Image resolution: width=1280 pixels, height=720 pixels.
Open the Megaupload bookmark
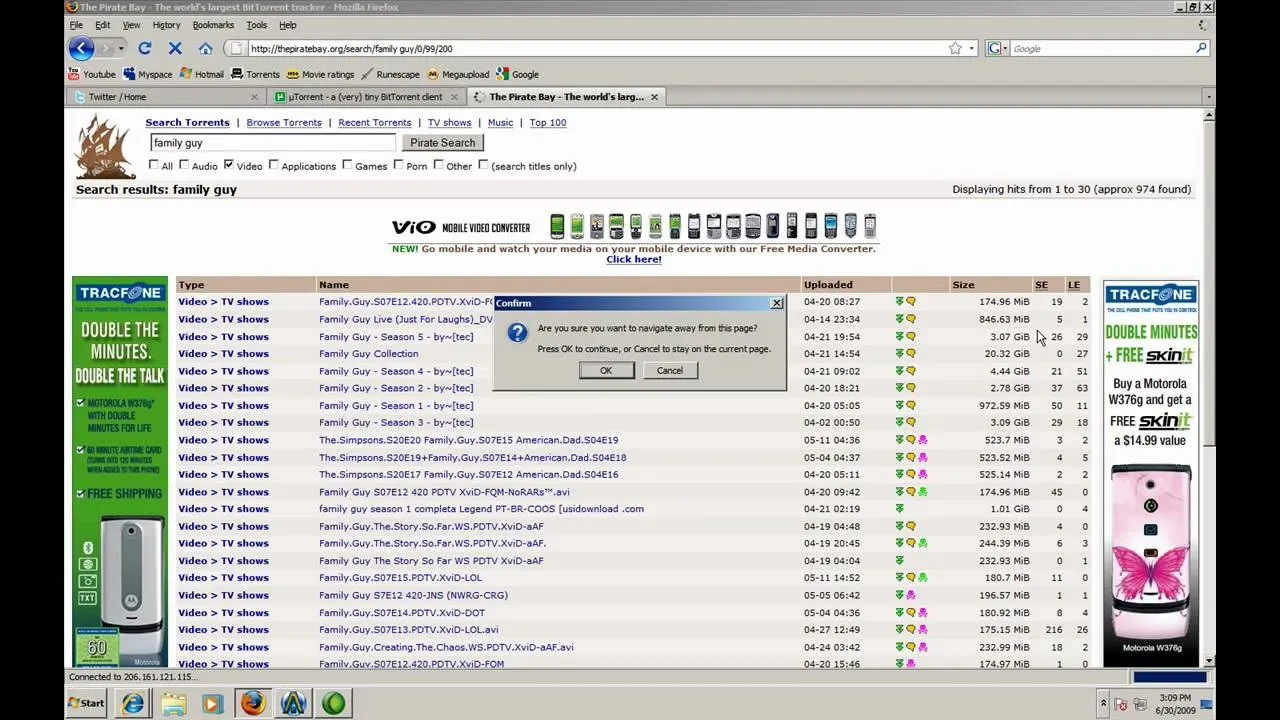[458, 74]
